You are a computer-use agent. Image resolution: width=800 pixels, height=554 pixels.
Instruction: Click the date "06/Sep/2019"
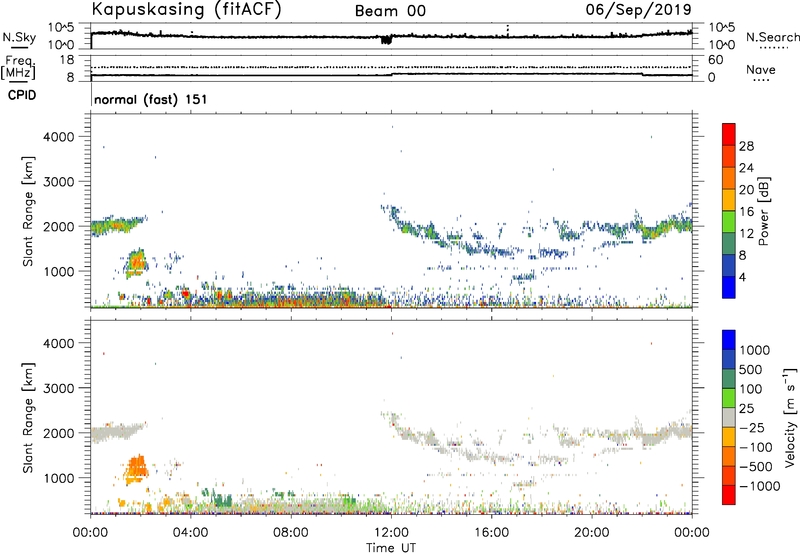(x=638, y=10)
